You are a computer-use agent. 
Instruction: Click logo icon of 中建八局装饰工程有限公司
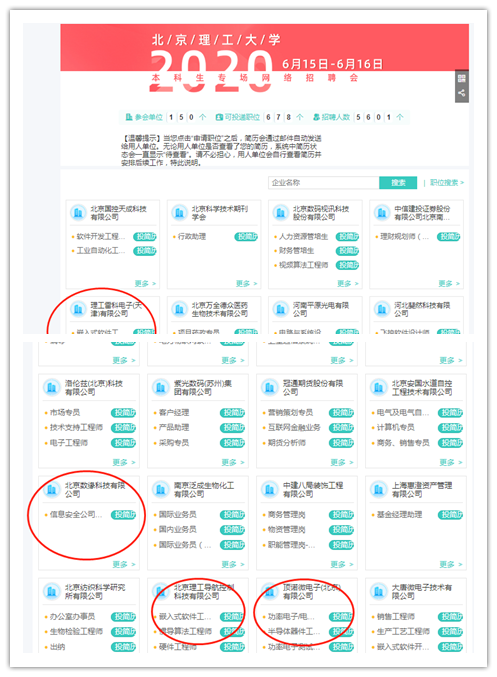(x=270, y=489)
